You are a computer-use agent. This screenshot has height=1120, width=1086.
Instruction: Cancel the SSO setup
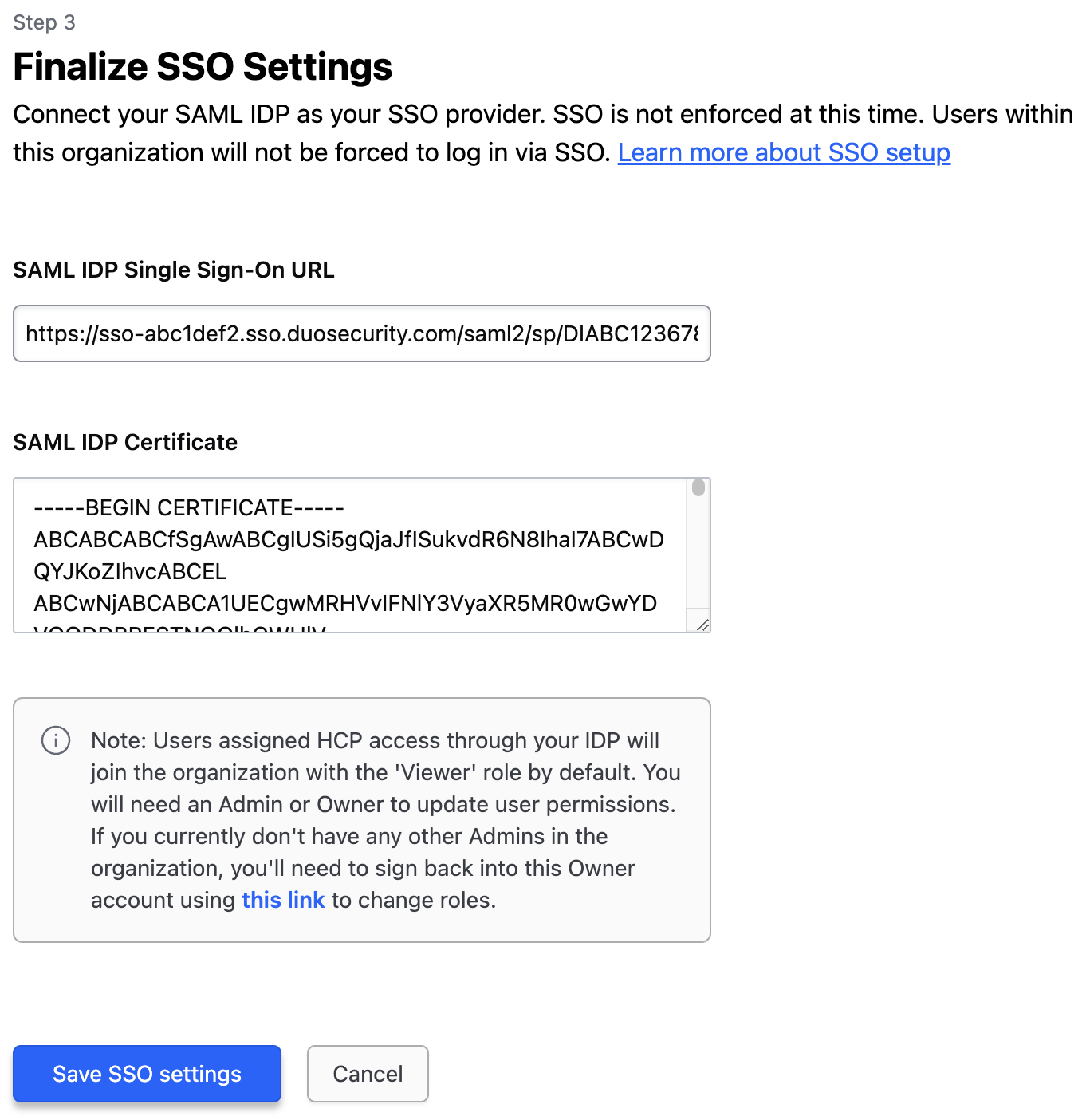point(368,1074)
